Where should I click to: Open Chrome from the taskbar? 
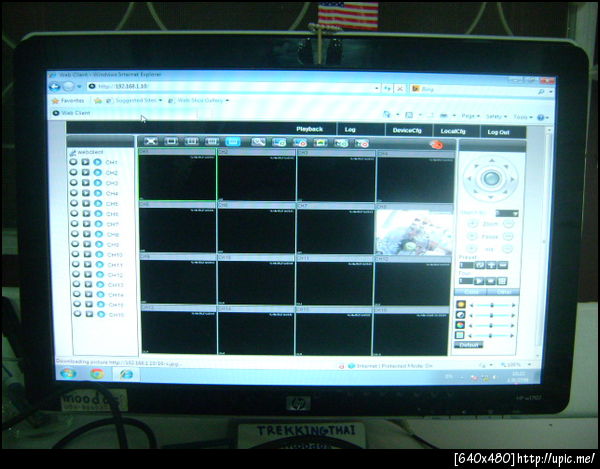tap(97, 373)
